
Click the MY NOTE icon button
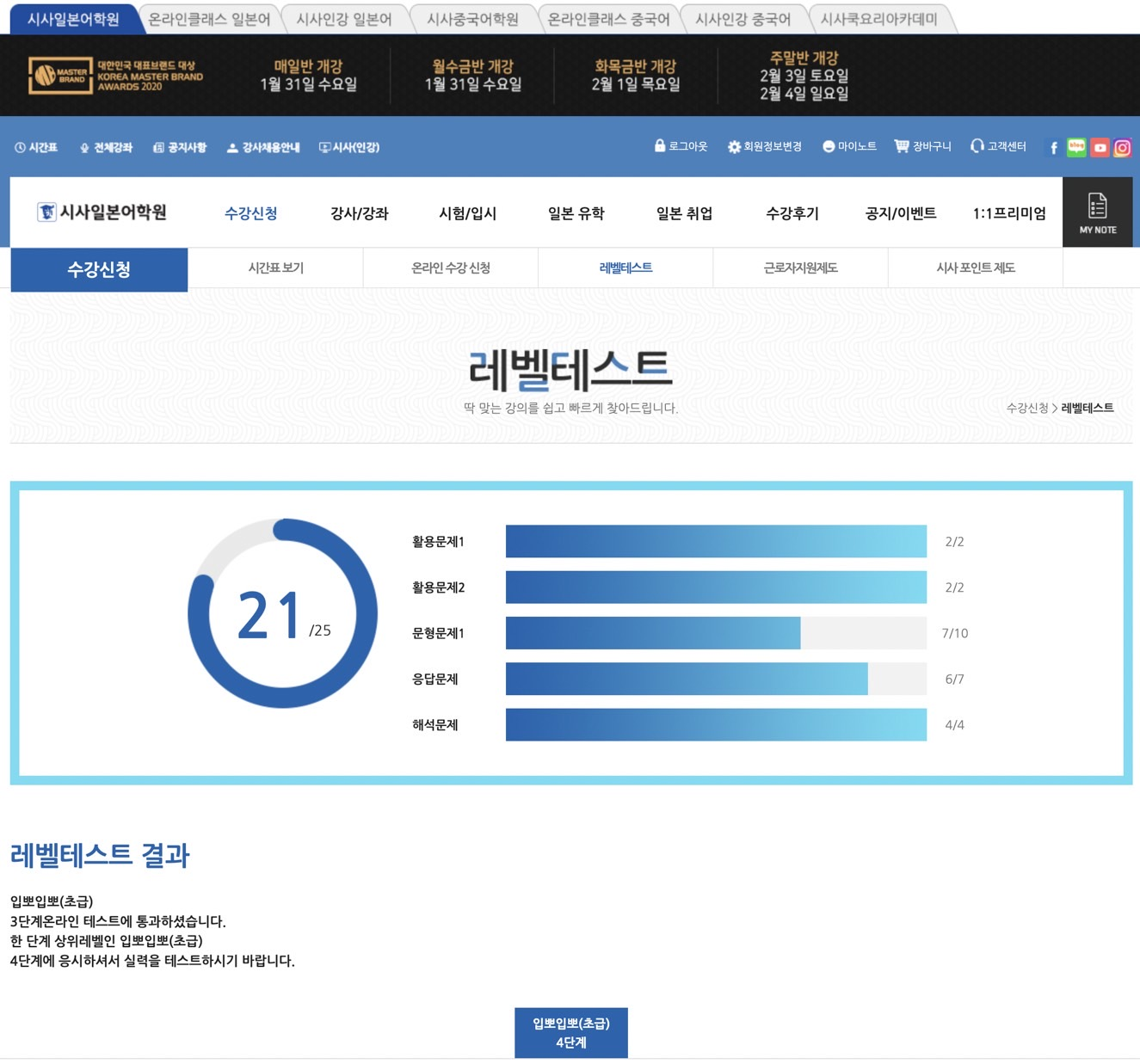(x=1098, y=212)
